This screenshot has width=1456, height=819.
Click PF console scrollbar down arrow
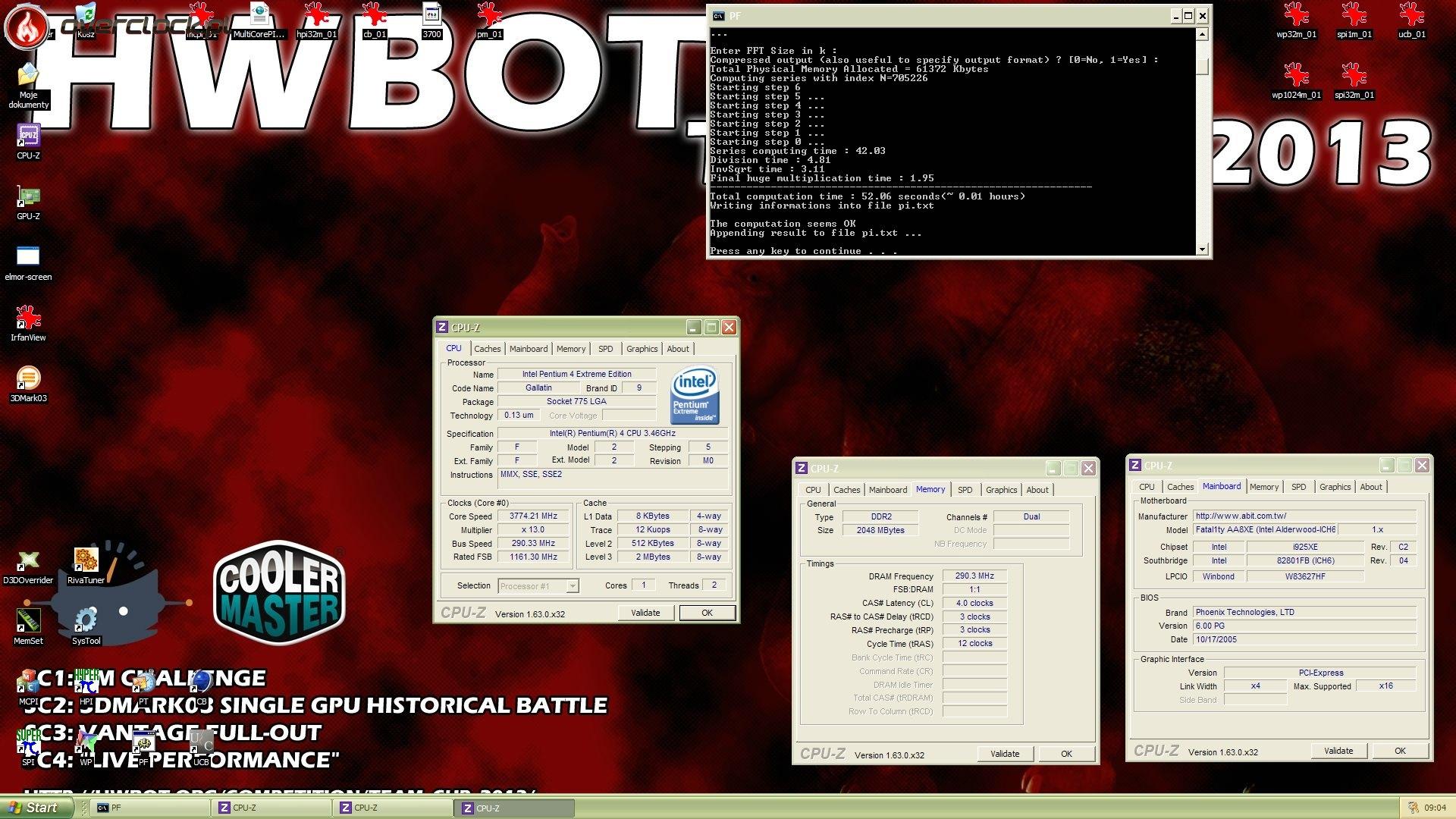click(1202, 249)
